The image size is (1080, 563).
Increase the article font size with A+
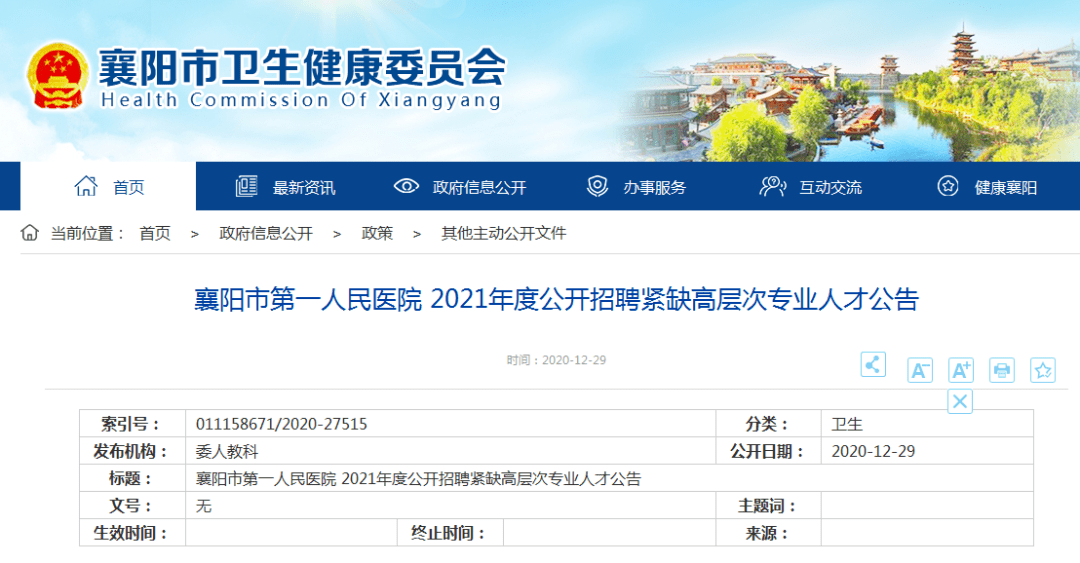pyautogui.click(x=960, y=370)
